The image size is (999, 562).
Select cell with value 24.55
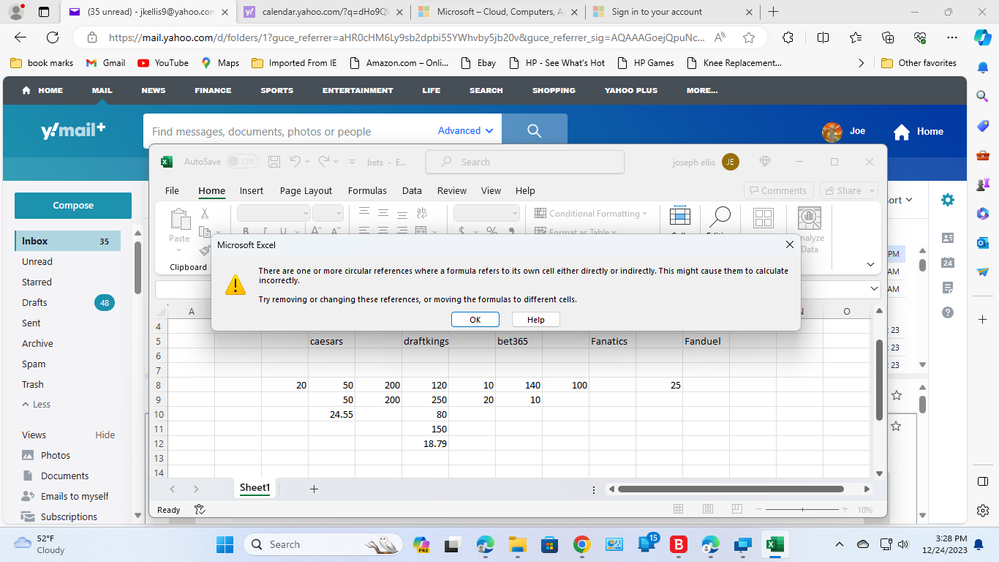pyautogui.click(x=331, y=414)
